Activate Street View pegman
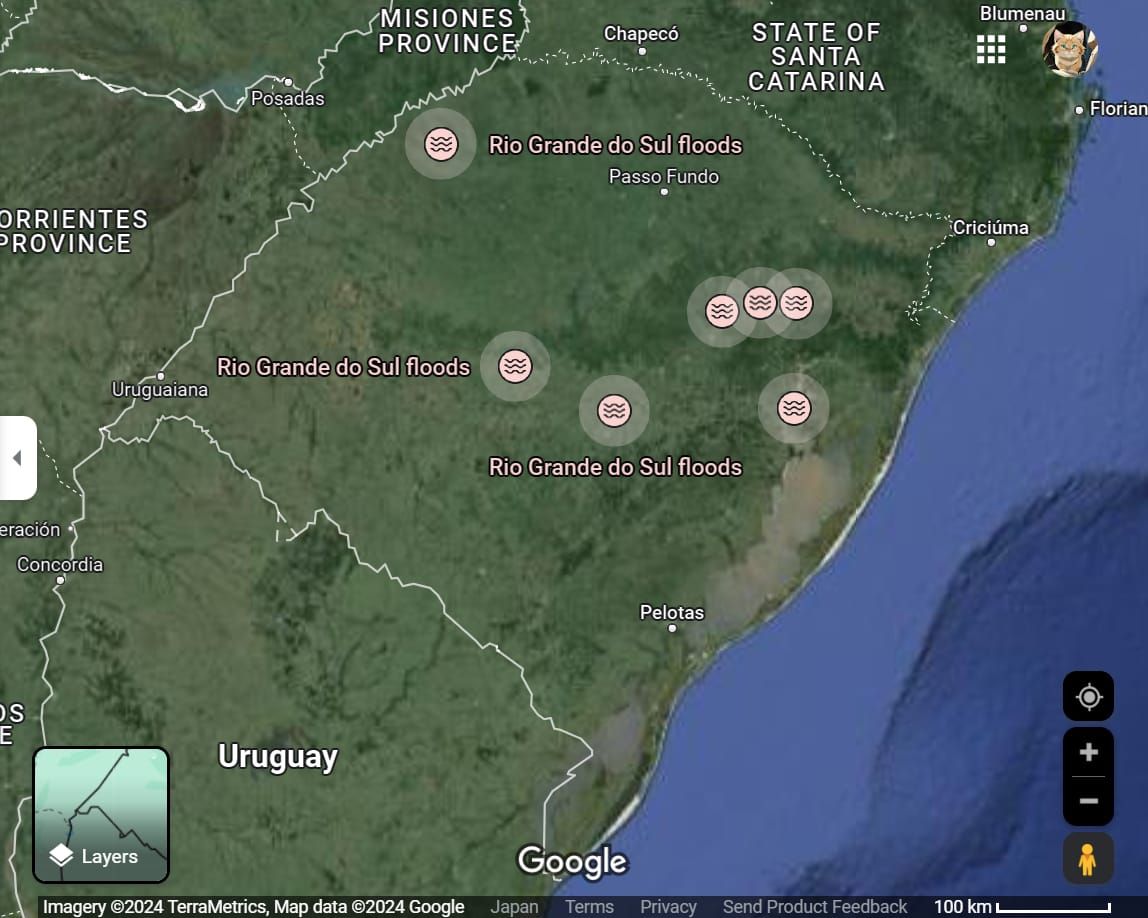The height and width of the screenshot is (918, 1148). (x=1088, y=858)
